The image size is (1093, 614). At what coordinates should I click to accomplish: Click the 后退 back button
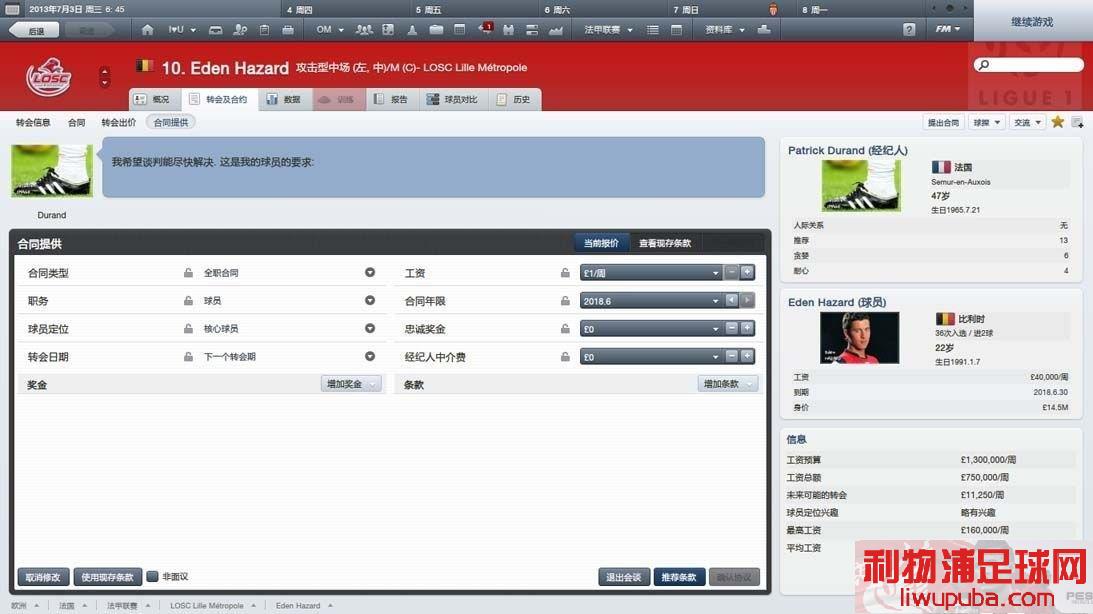33,30
